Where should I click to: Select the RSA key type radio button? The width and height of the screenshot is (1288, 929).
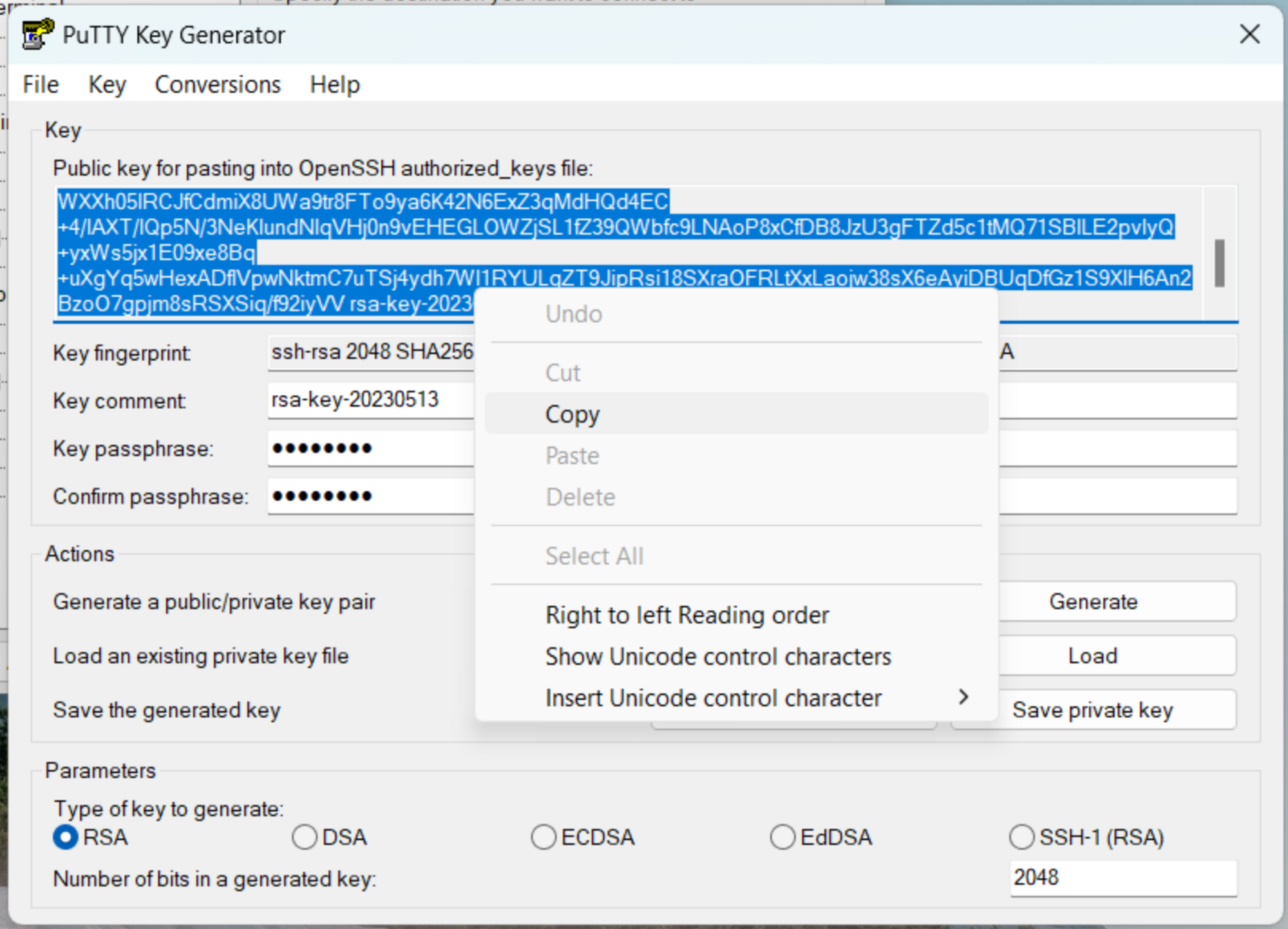point(66,837)
